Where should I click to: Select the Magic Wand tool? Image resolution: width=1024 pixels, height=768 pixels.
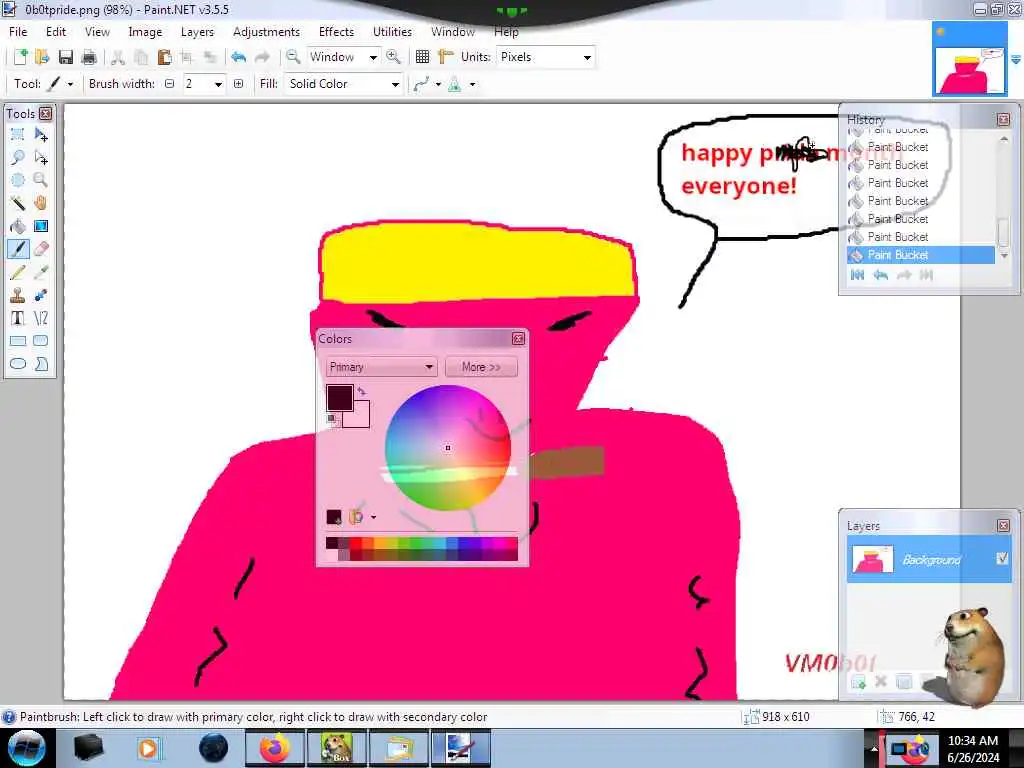[x=18, y=203]
